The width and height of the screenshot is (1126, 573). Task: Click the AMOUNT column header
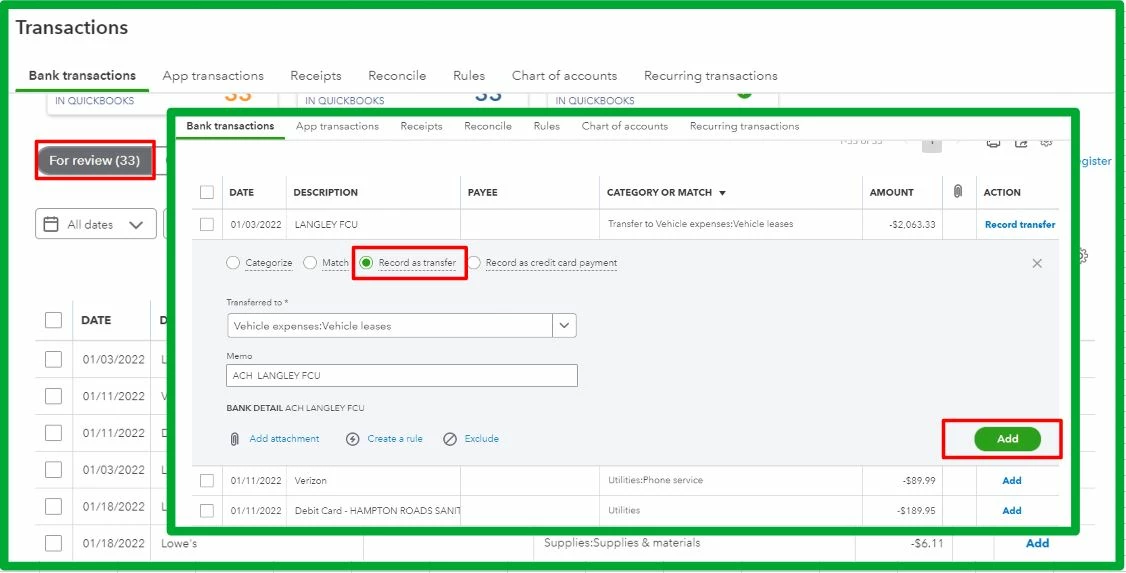(892, 192)
